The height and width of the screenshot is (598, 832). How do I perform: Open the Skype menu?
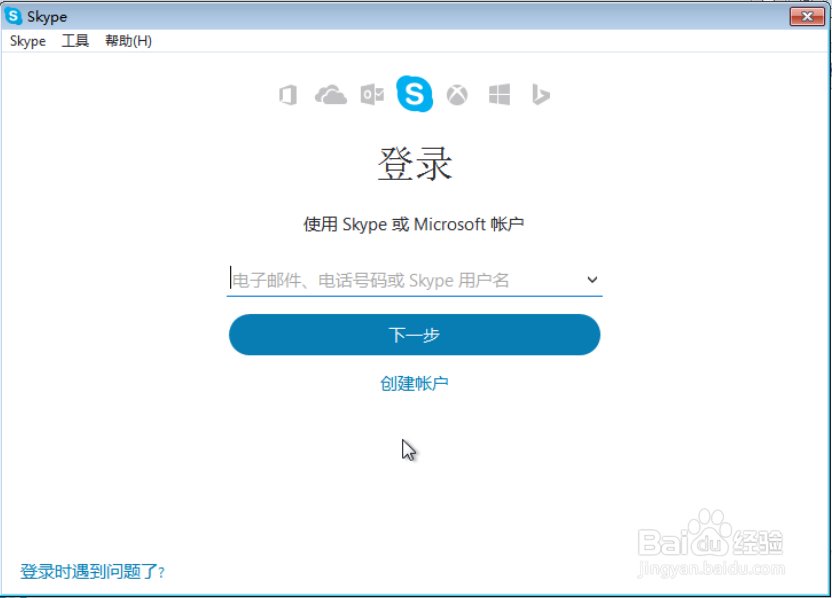[x=28, y=41]
